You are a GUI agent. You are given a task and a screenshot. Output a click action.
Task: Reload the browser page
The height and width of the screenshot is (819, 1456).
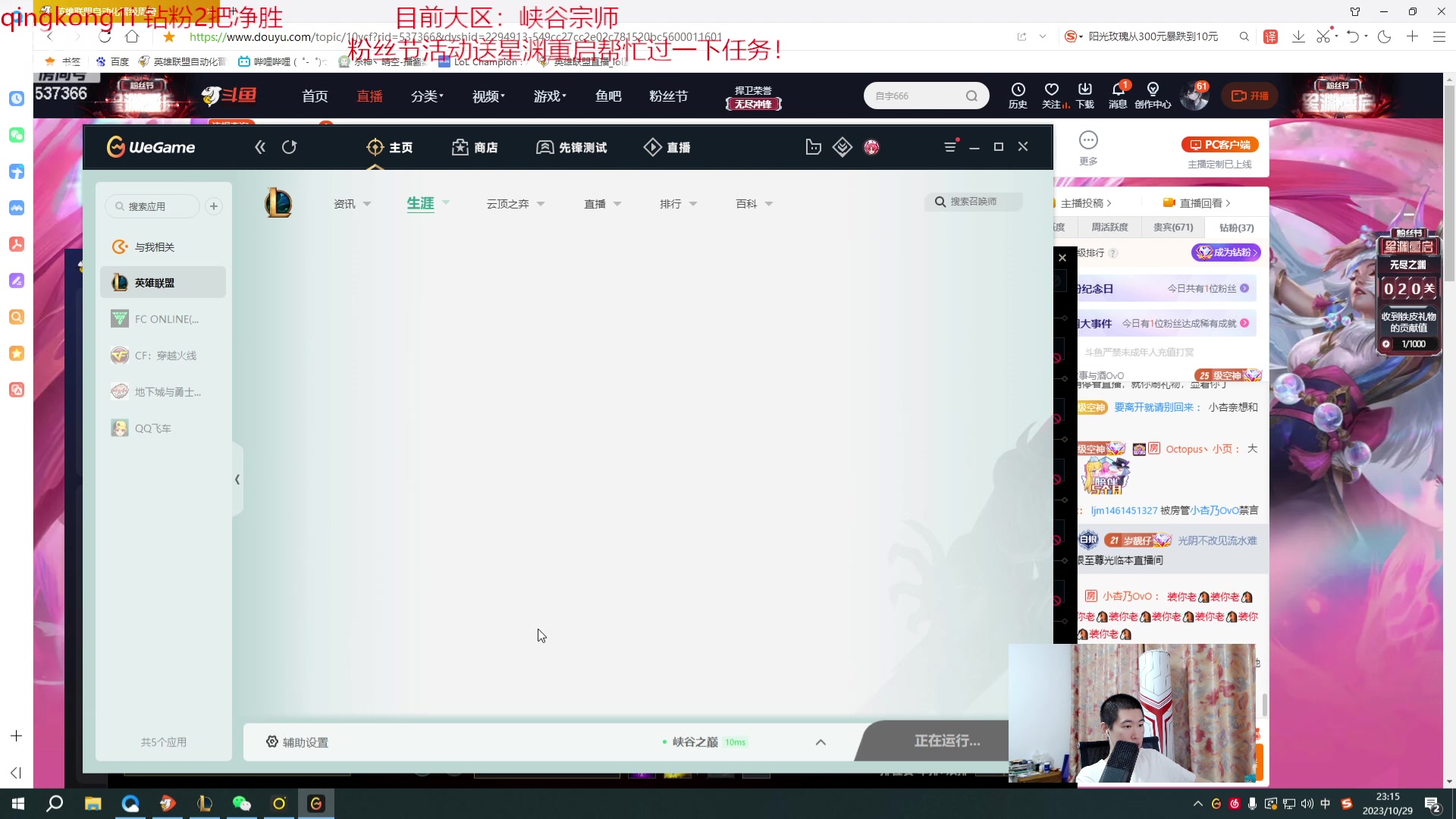[x=105, y=36]
